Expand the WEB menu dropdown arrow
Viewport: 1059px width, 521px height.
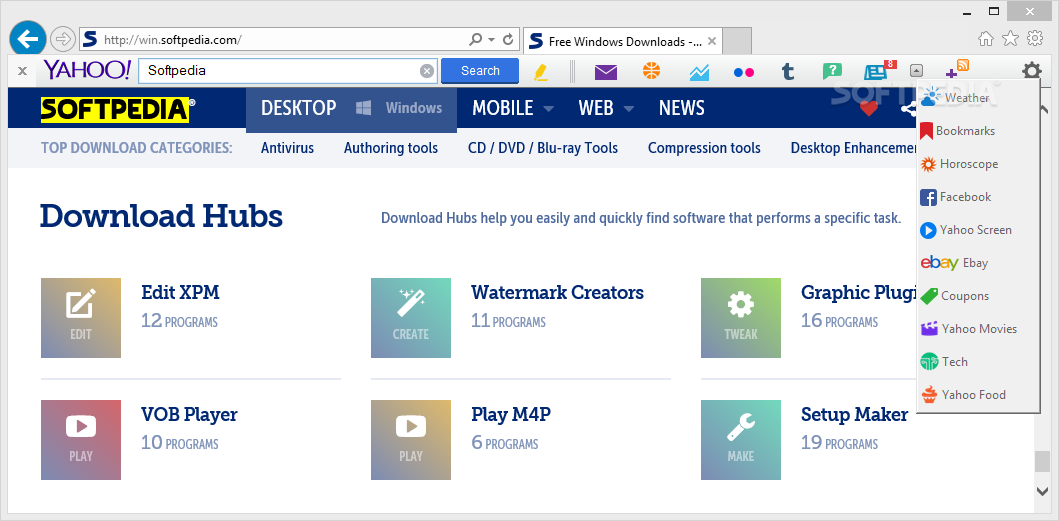629,109
